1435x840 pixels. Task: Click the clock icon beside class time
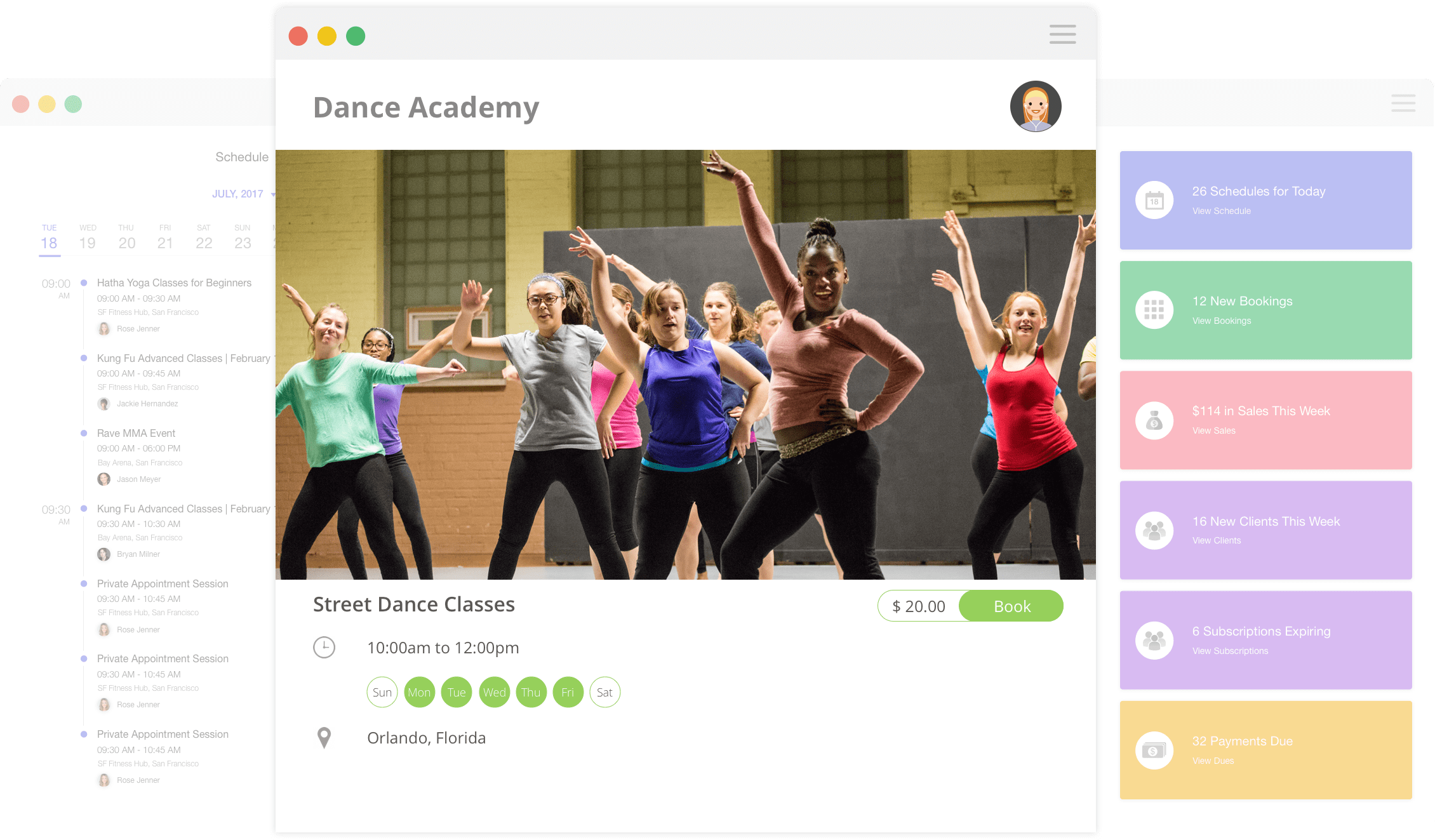click(324, 648)
